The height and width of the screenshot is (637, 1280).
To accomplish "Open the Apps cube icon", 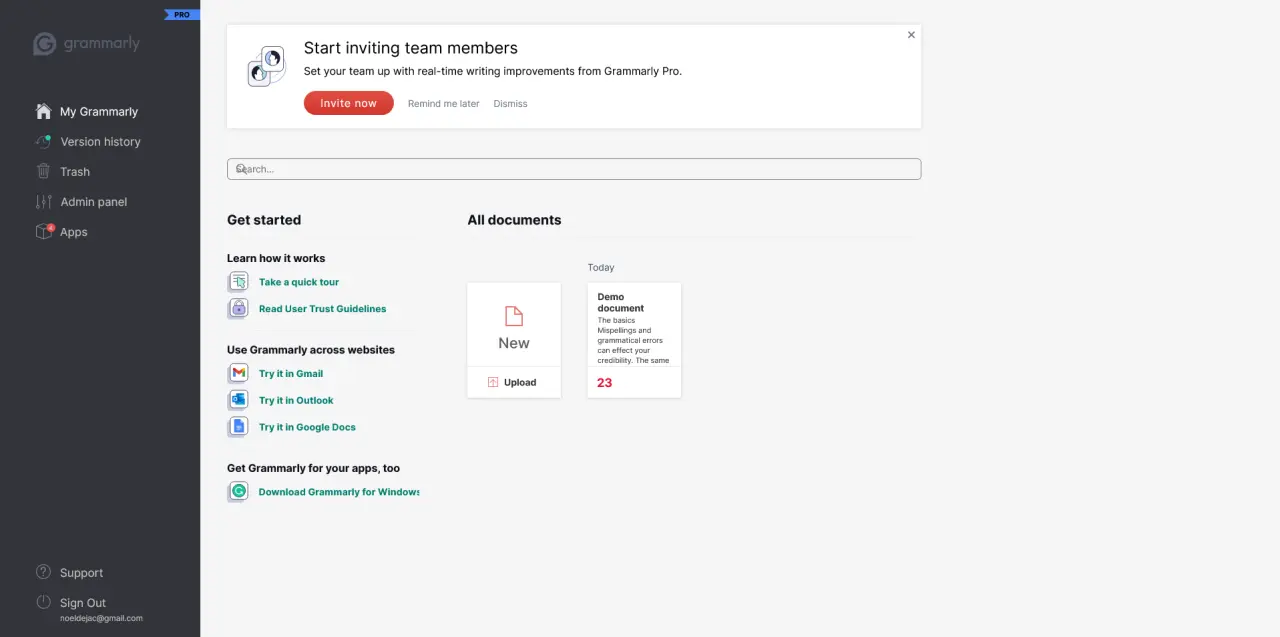I will click(43, 231).
